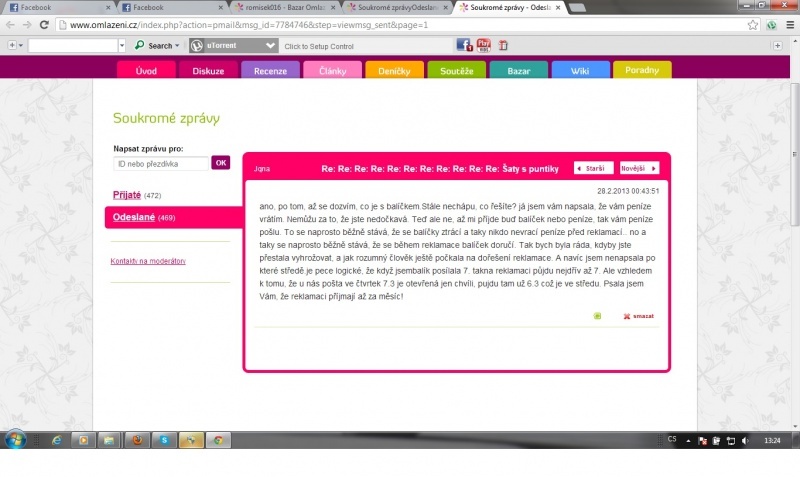Viewport: 800px width, 477px height.
Task: Go to the newer message with Novější
Action: pyautogui.click(x=639, y=168)
